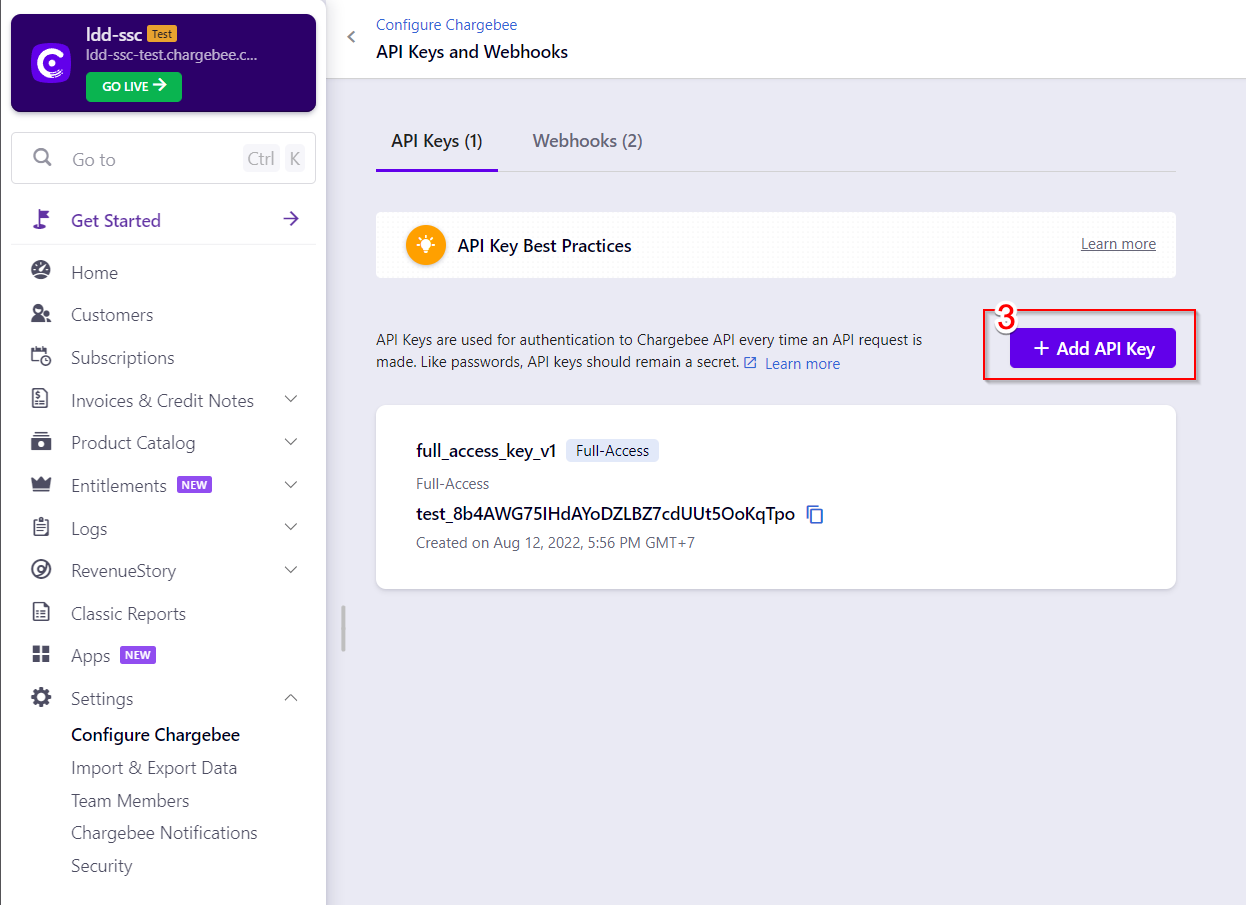Click the Created on Aug 12, 2022 text
Screen dimensions: 1246x905
[555, 543]
